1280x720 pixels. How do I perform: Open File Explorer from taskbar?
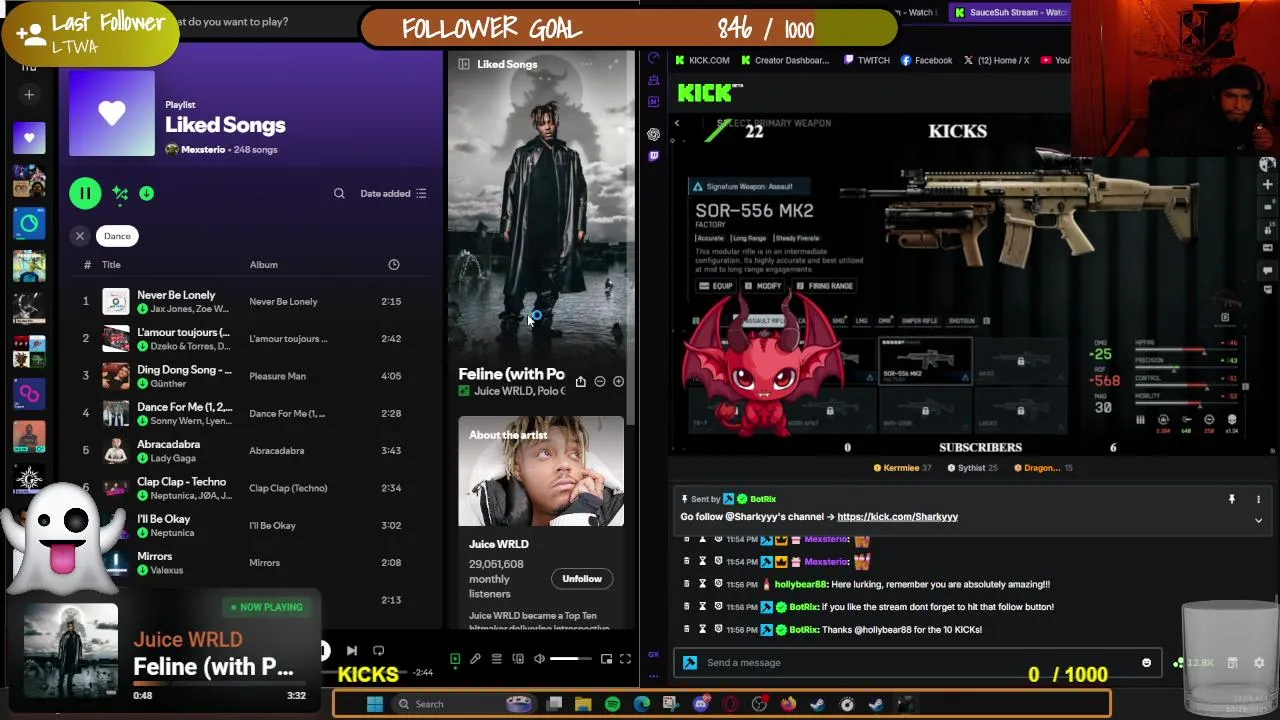(x=583, y=704)
